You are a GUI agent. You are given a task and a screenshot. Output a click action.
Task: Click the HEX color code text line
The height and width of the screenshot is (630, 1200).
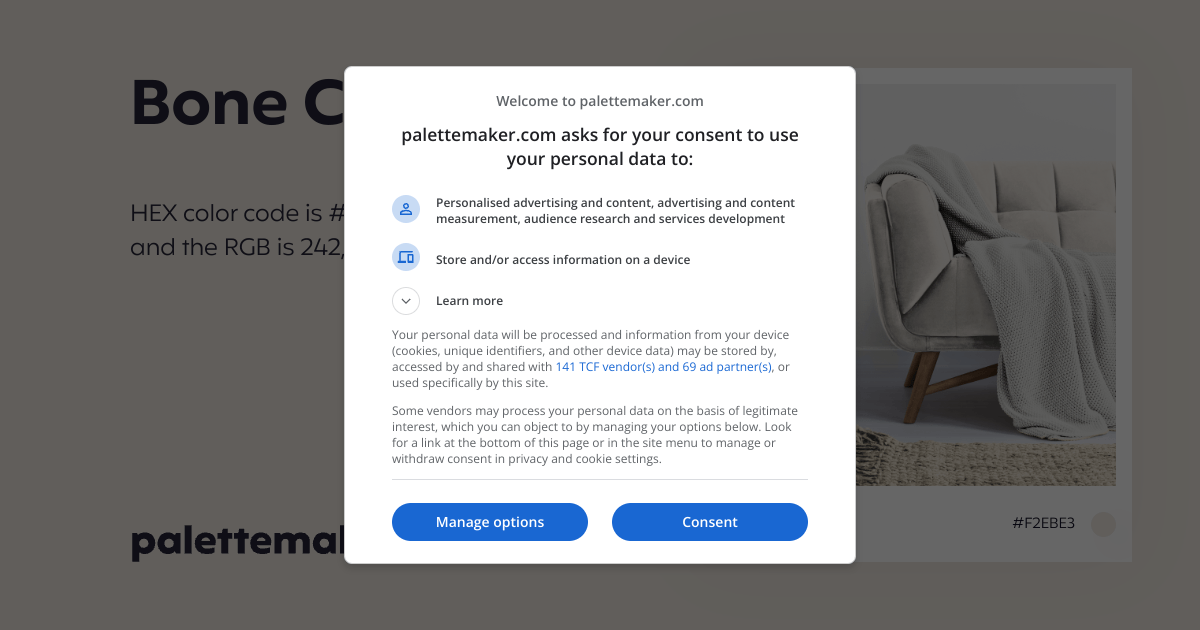(238, 213)
